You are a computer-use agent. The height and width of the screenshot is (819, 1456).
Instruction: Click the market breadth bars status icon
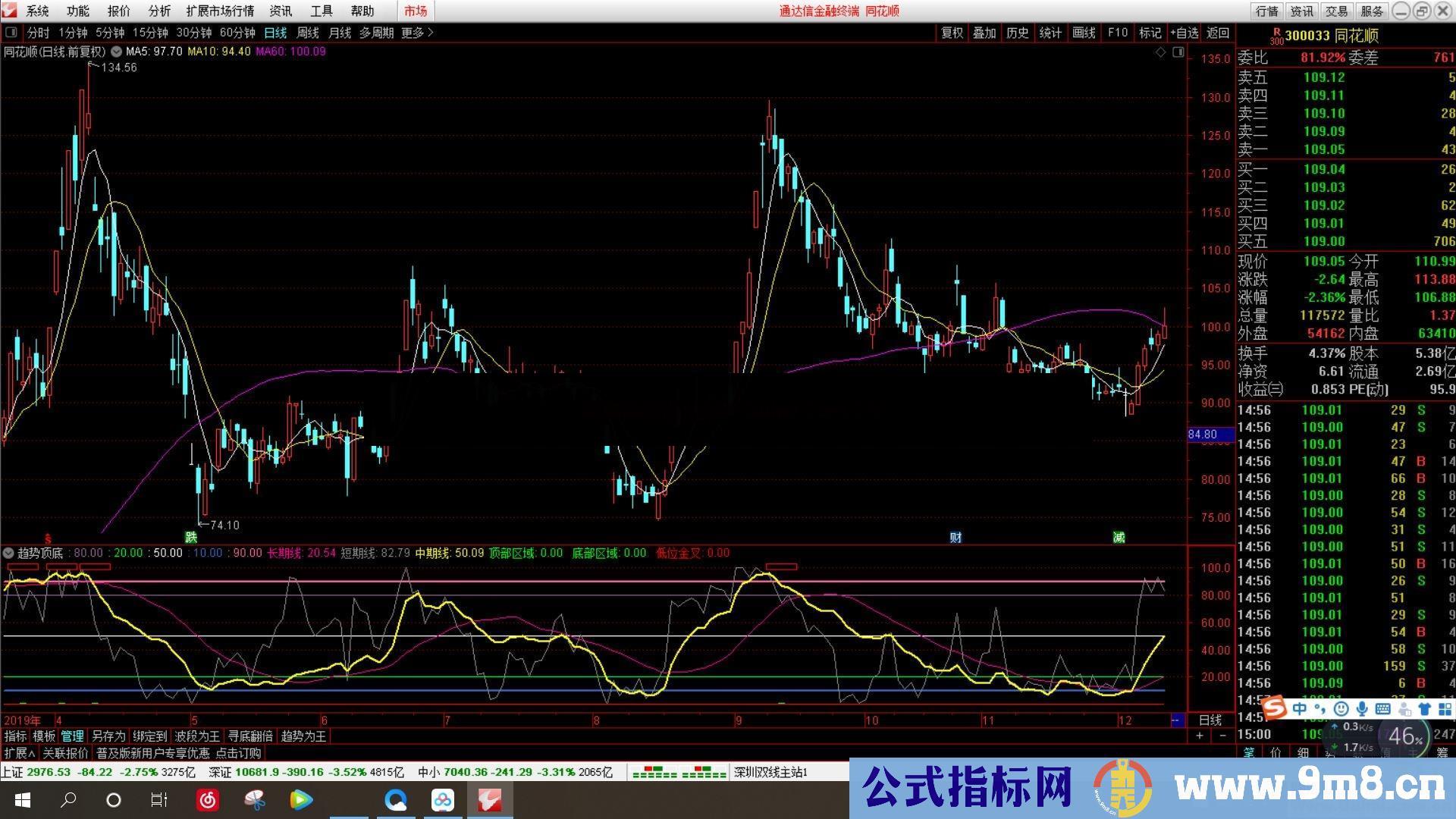point(679,773)
